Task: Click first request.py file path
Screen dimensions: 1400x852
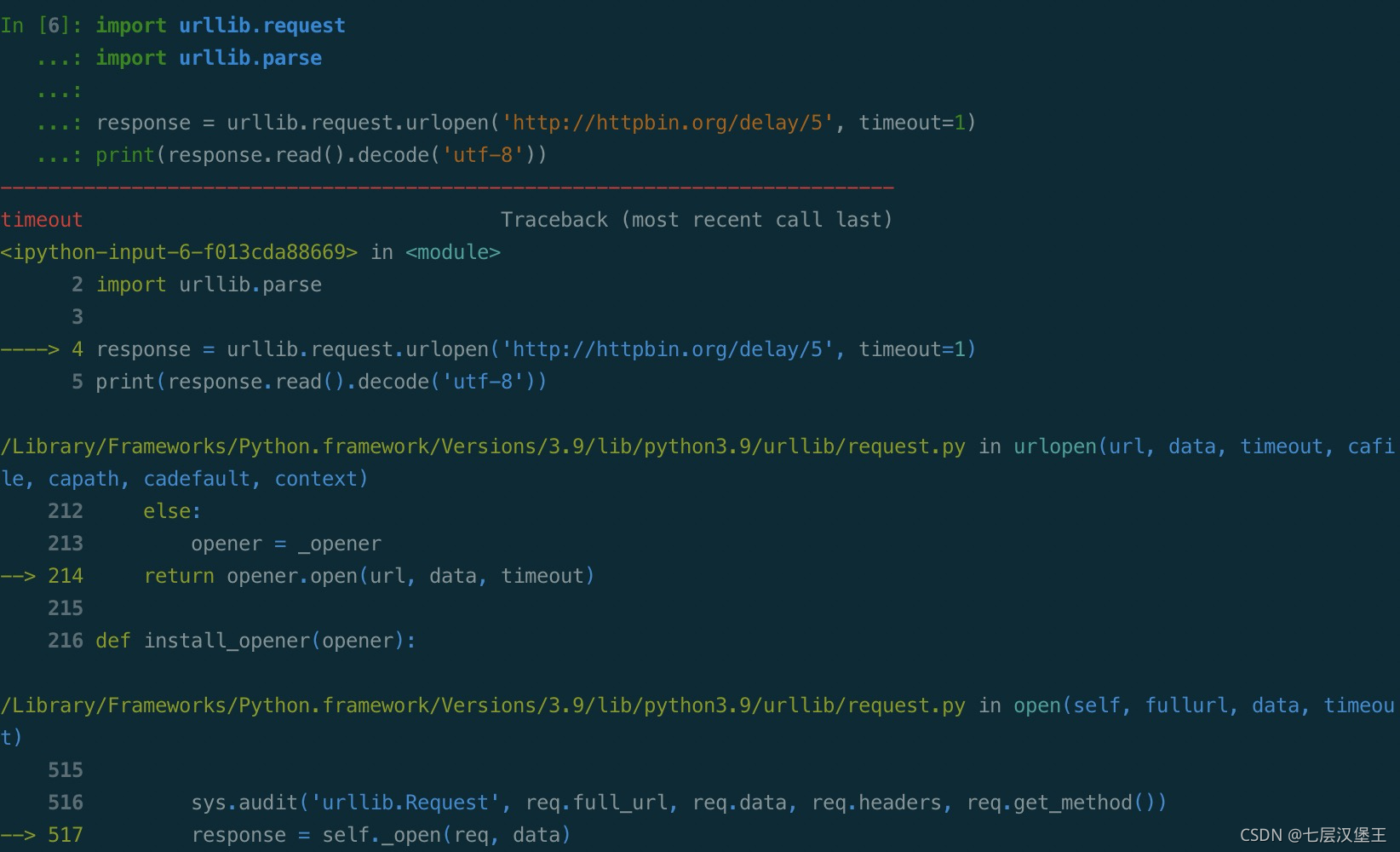Action: coord(483,446)
